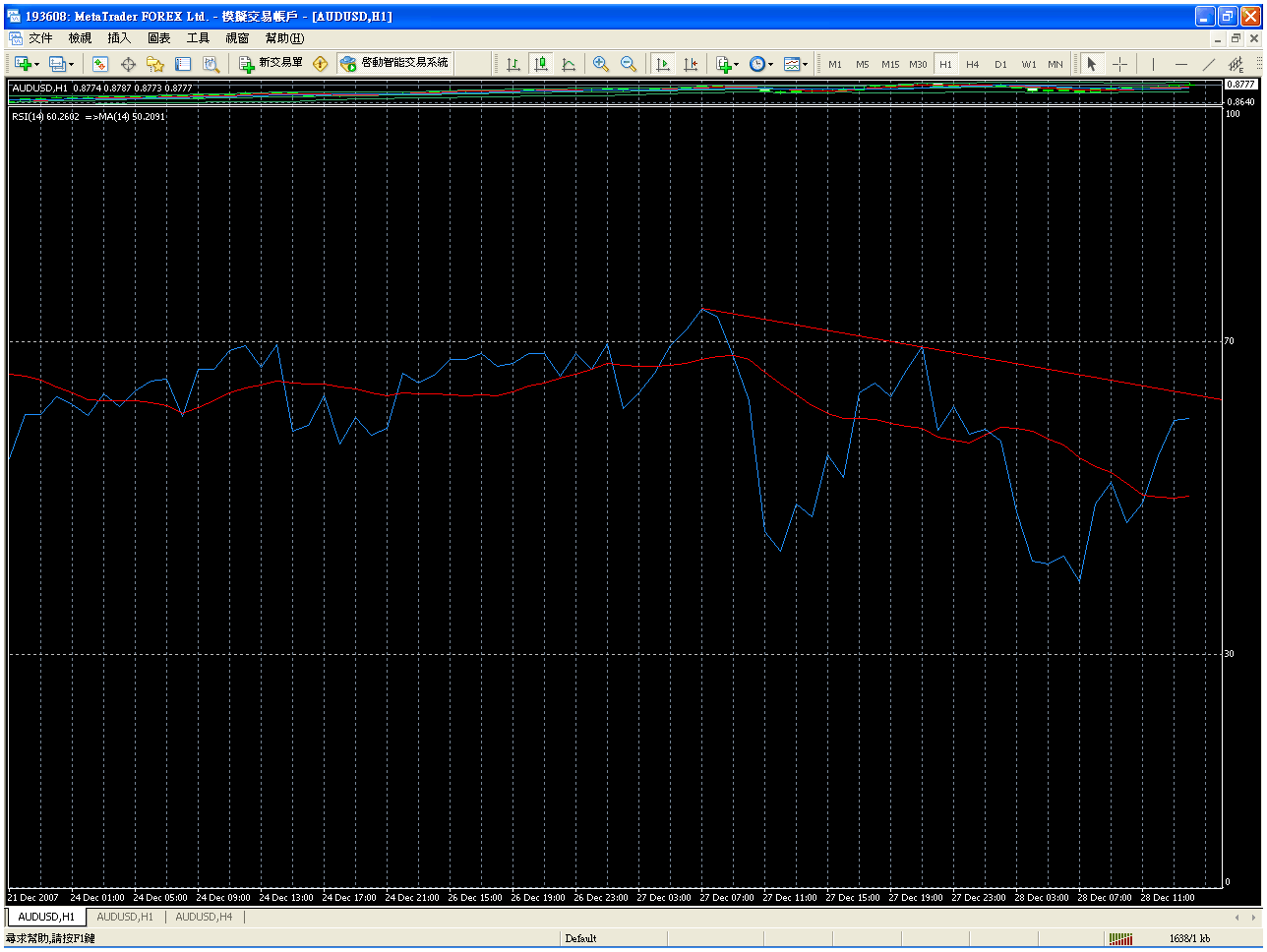This screenshot has height=952, width=1267.
Task: Zoom out of the chart
Action: coord(629,64)
